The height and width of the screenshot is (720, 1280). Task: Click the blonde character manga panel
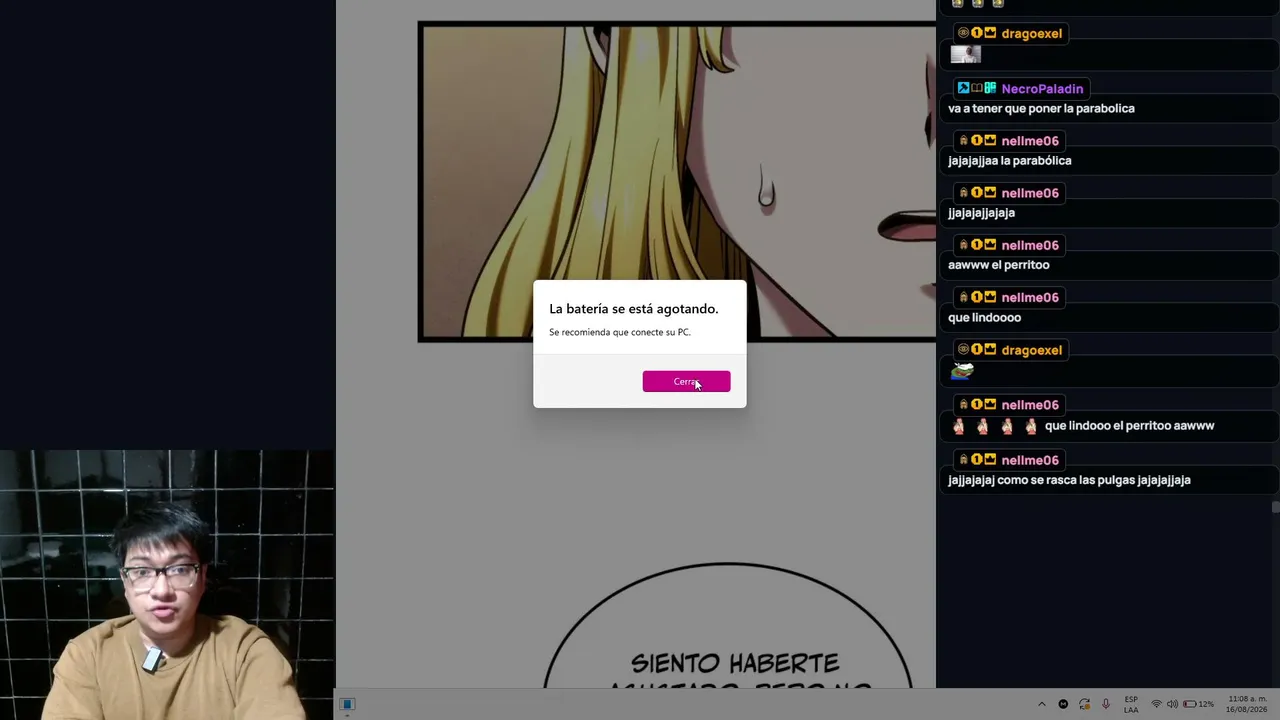[x=677, y=182]
